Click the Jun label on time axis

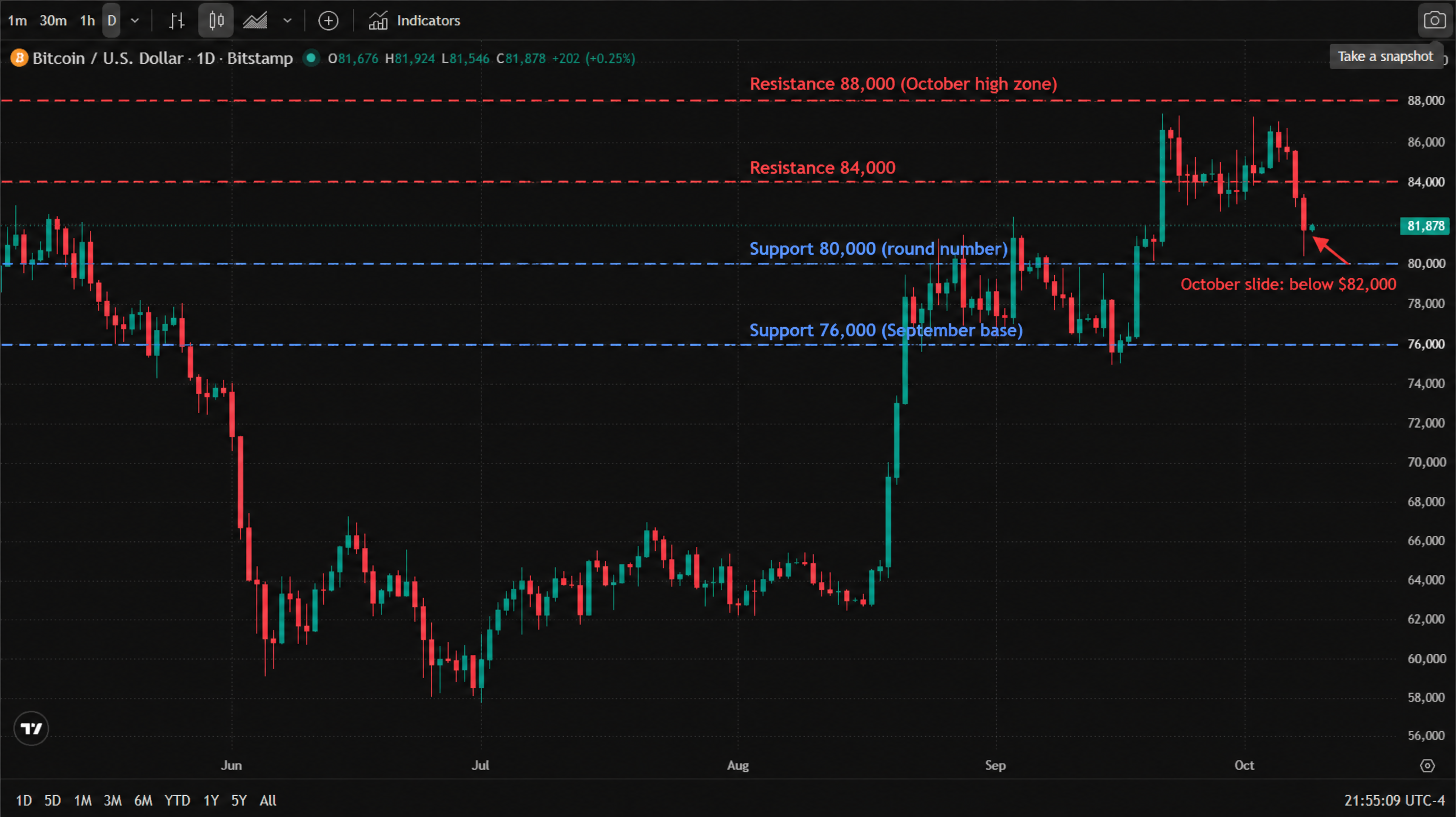(231, 765)
